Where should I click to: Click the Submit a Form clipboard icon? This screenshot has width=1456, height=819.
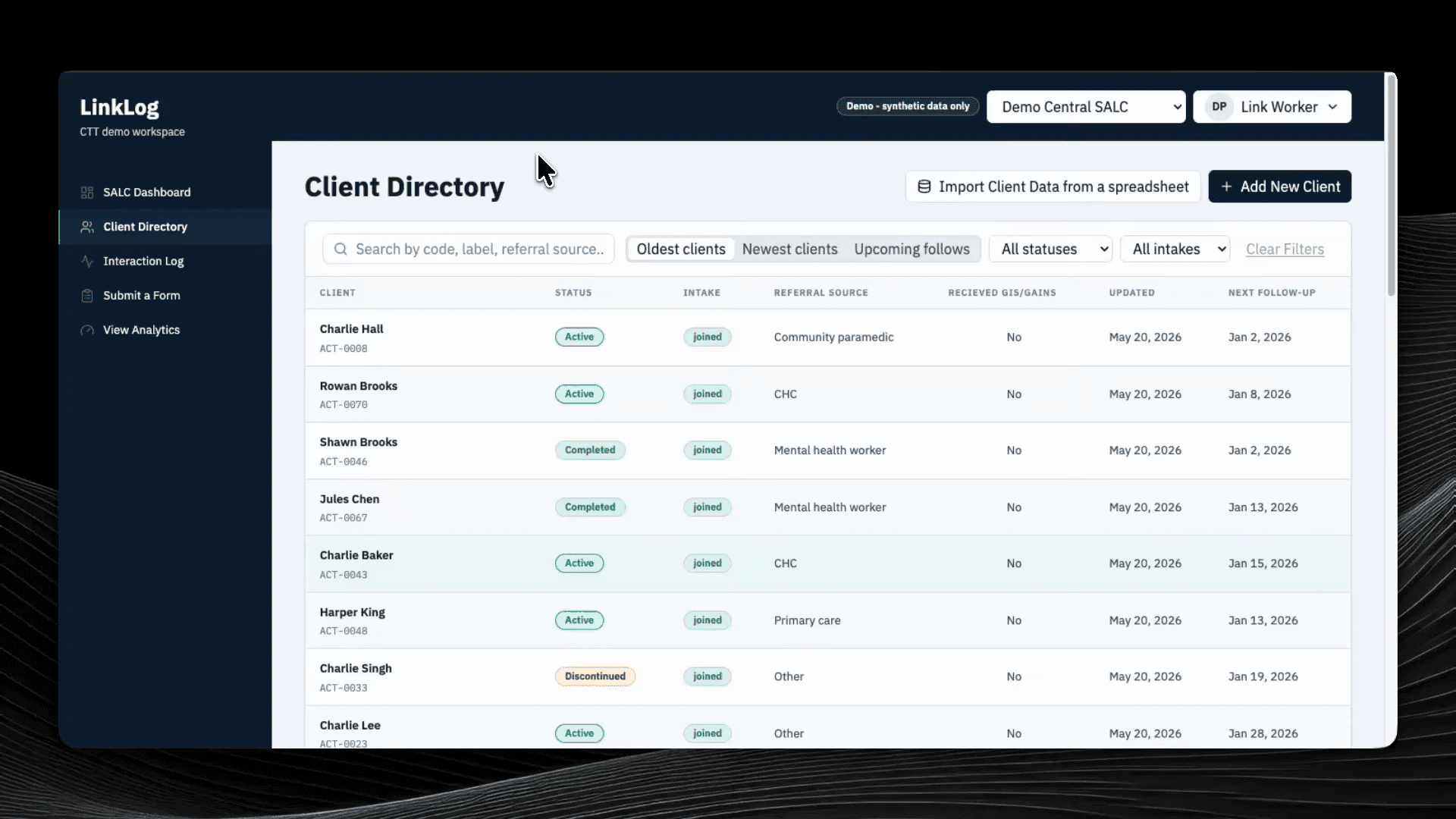87,296
